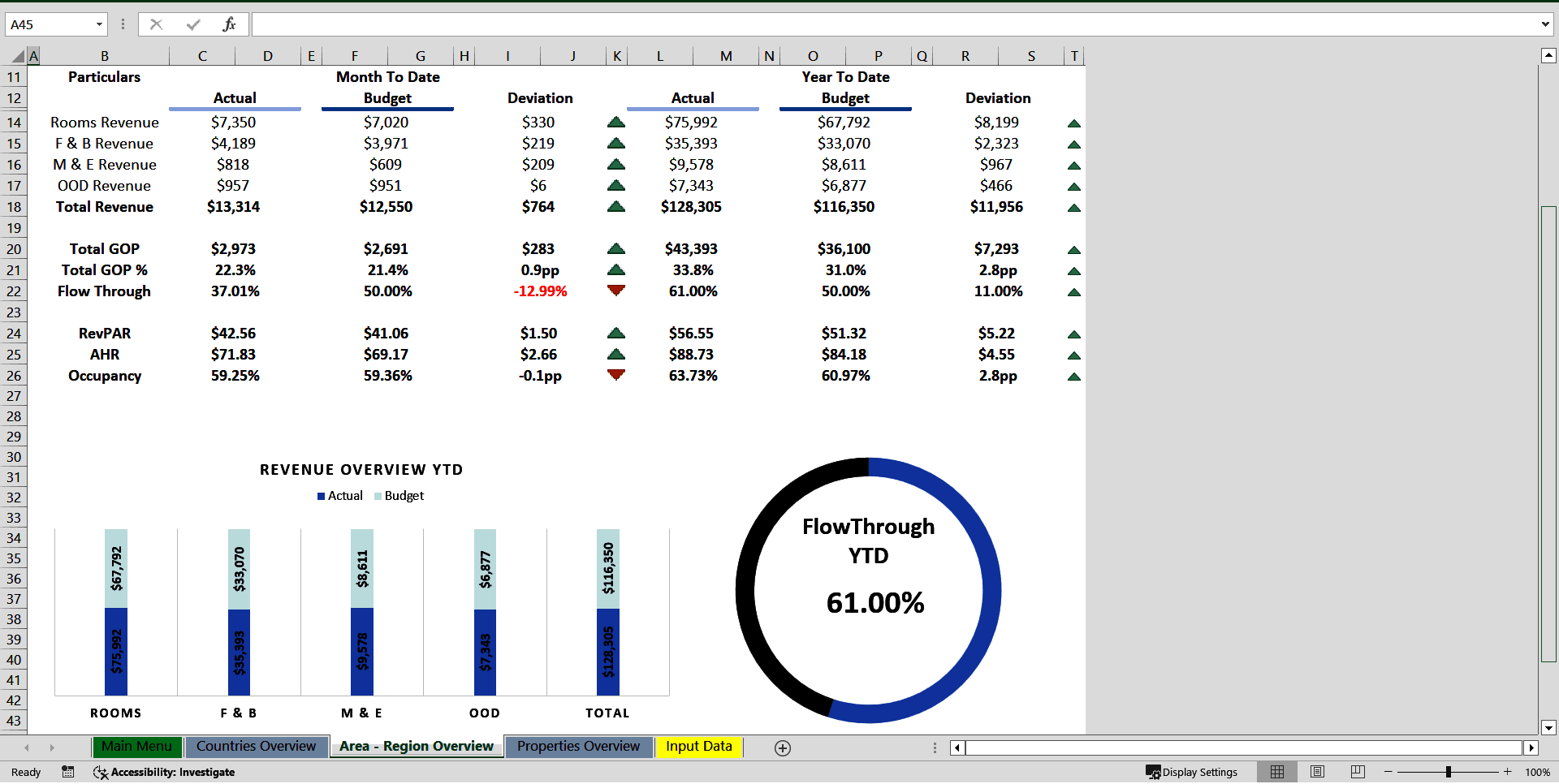
Task: Click the Select All corner triangle
Action: pos(18,56)
